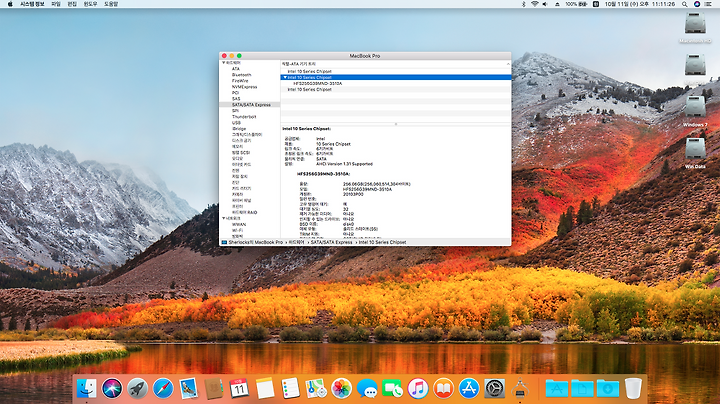
Task: Open the 파일 menu
Action: click(56, 4)
